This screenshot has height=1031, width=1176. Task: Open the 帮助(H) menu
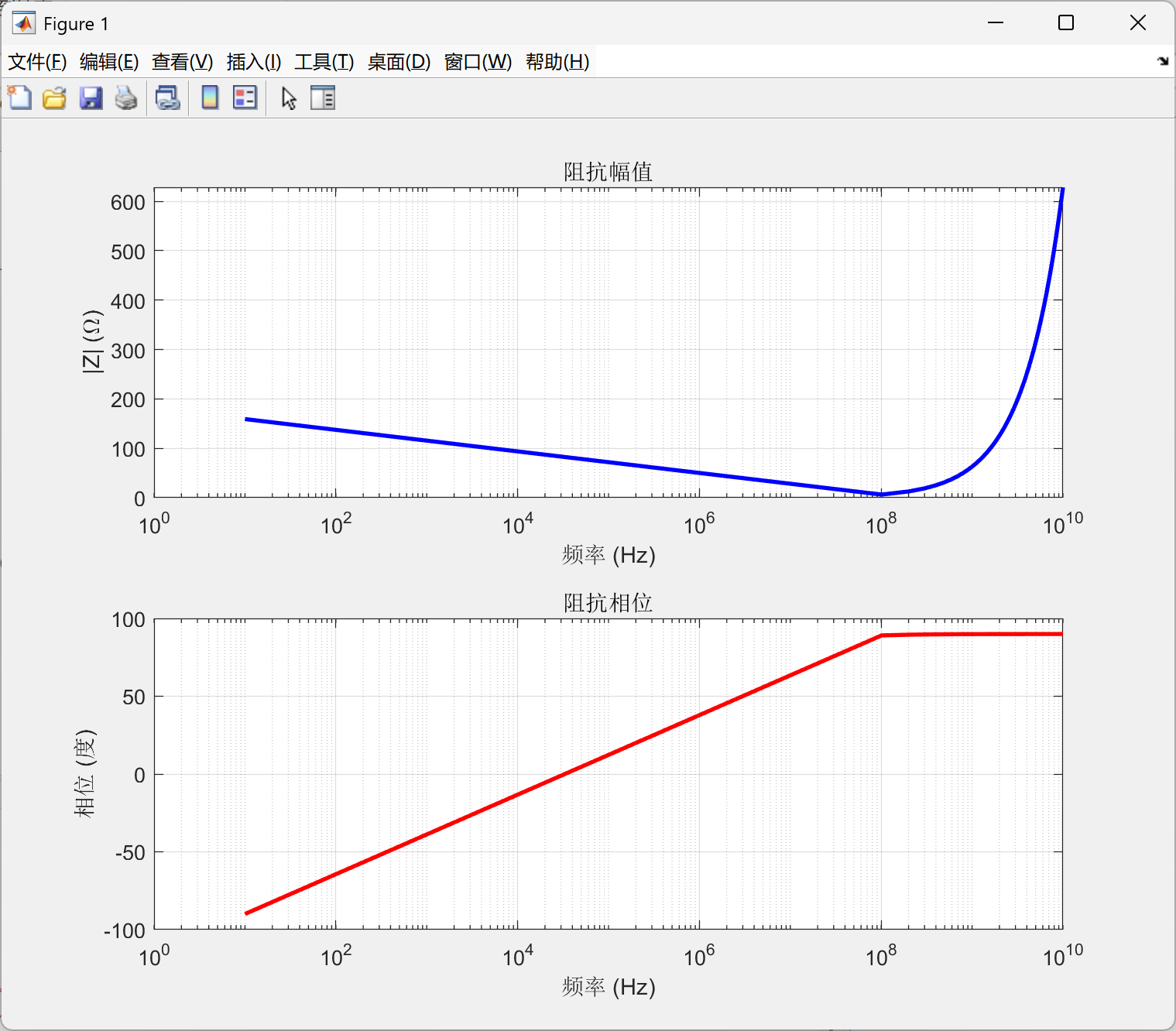(x=557, y=62)
